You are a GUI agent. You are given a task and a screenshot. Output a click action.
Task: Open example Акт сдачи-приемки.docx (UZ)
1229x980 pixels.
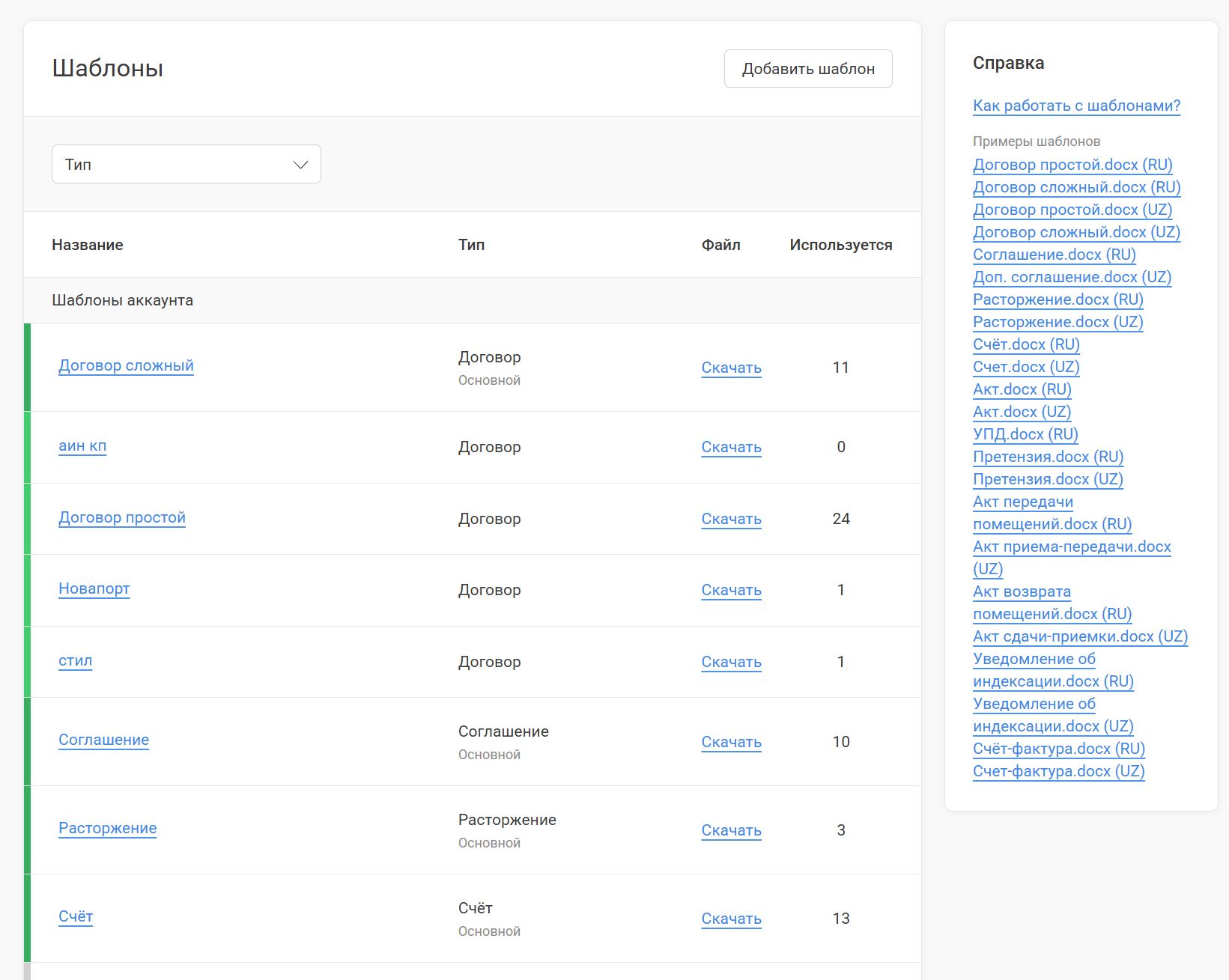coord(1081,636)
